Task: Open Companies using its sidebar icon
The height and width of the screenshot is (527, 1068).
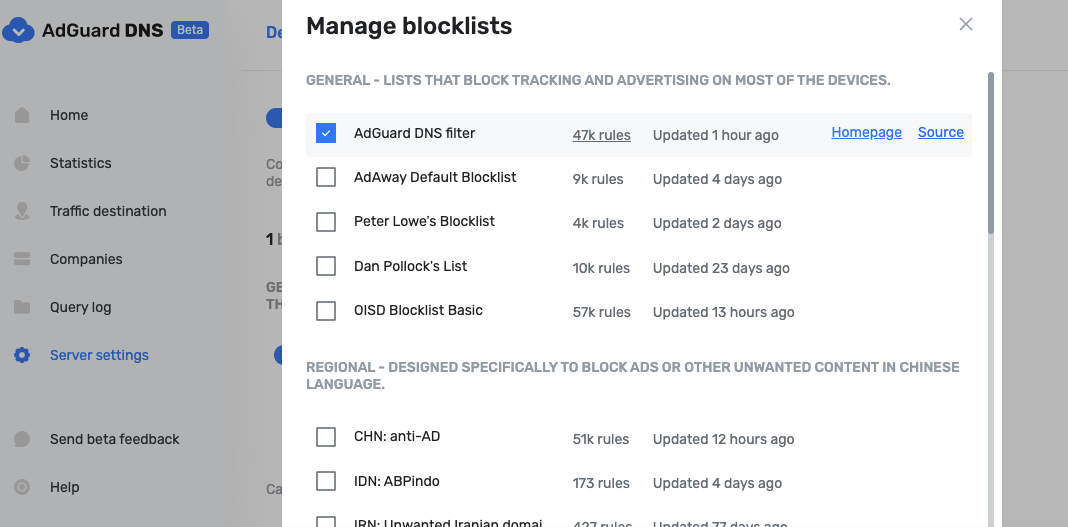Action: pos(22,259)
